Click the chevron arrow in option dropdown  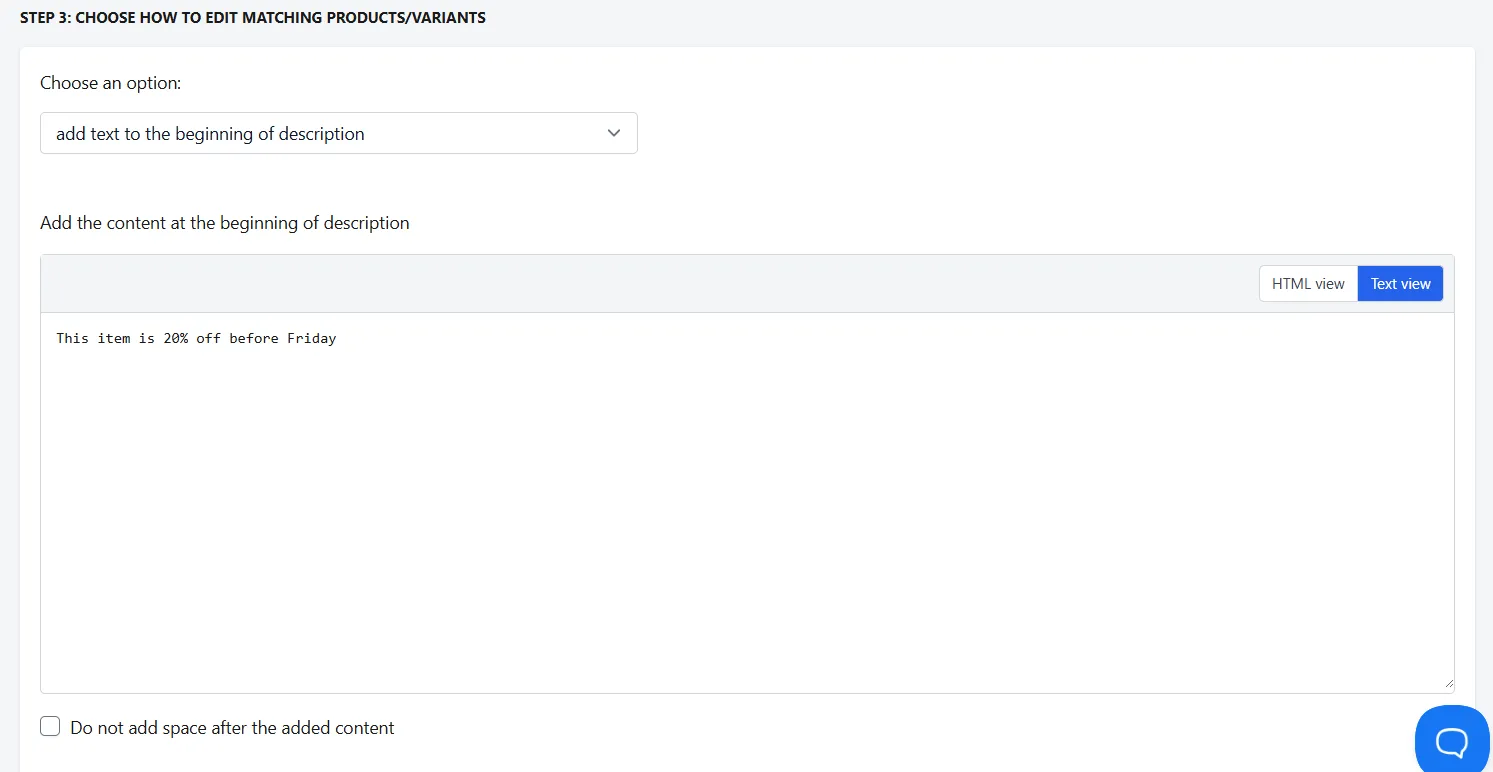point(614,133)
